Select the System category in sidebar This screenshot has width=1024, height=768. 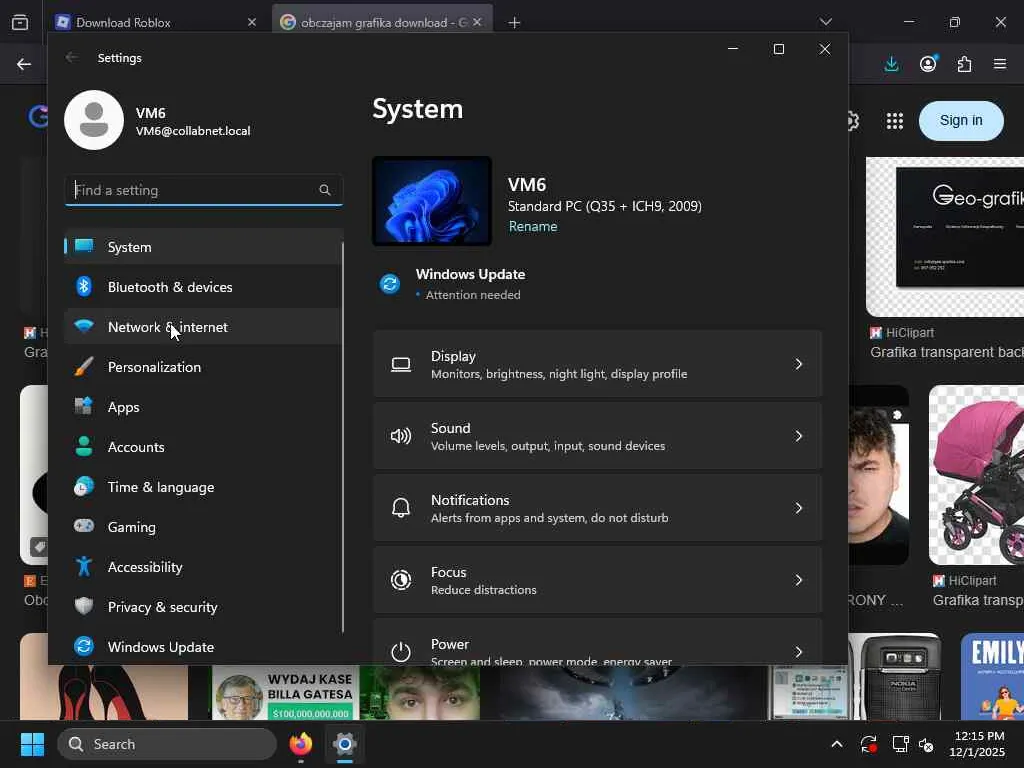[130, 247]
